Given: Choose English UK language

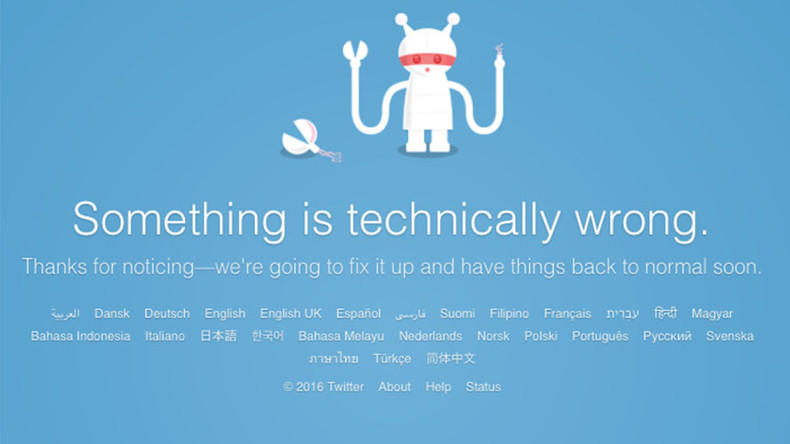Looking at the screenshot, I should 290,313.
